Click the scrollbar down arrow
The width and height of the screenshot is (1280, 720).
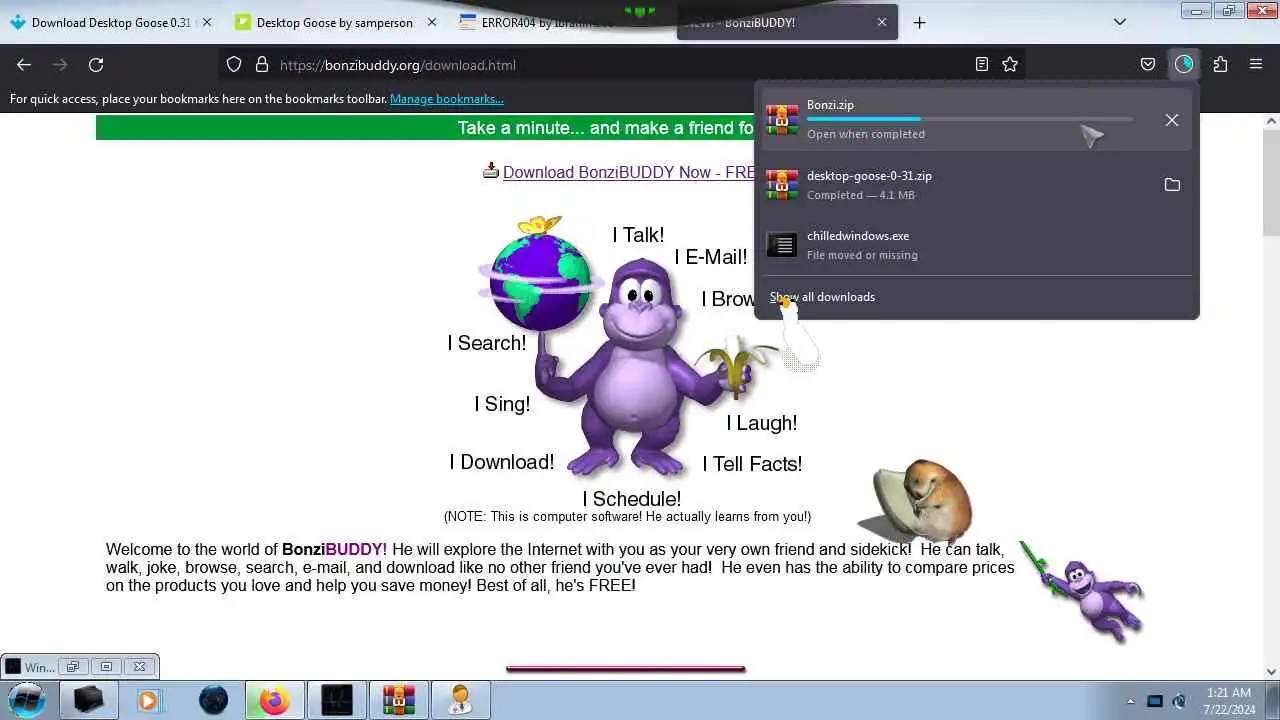click(1271, 672)
